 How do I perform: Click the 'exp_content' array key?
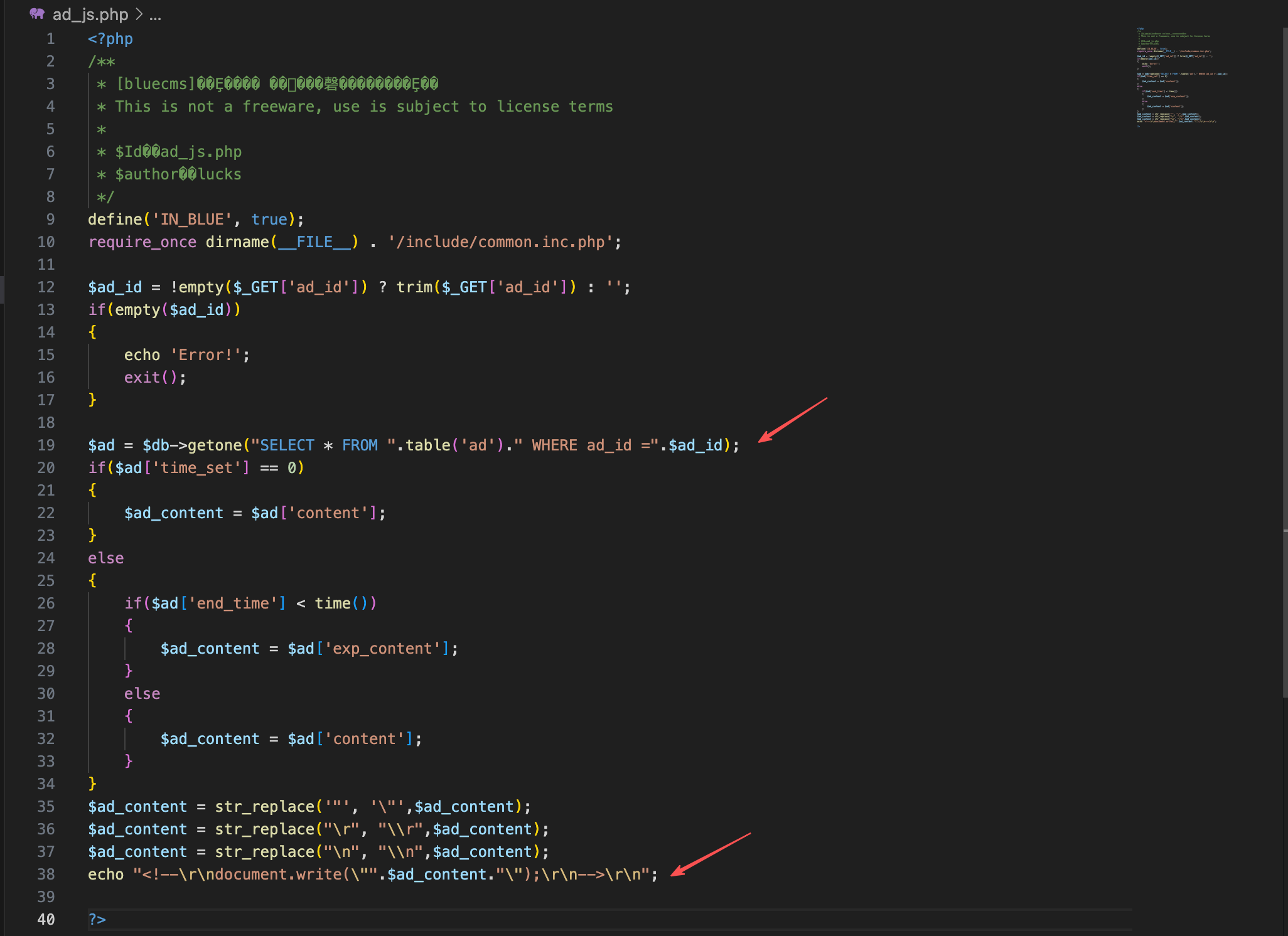pos(382,649)
